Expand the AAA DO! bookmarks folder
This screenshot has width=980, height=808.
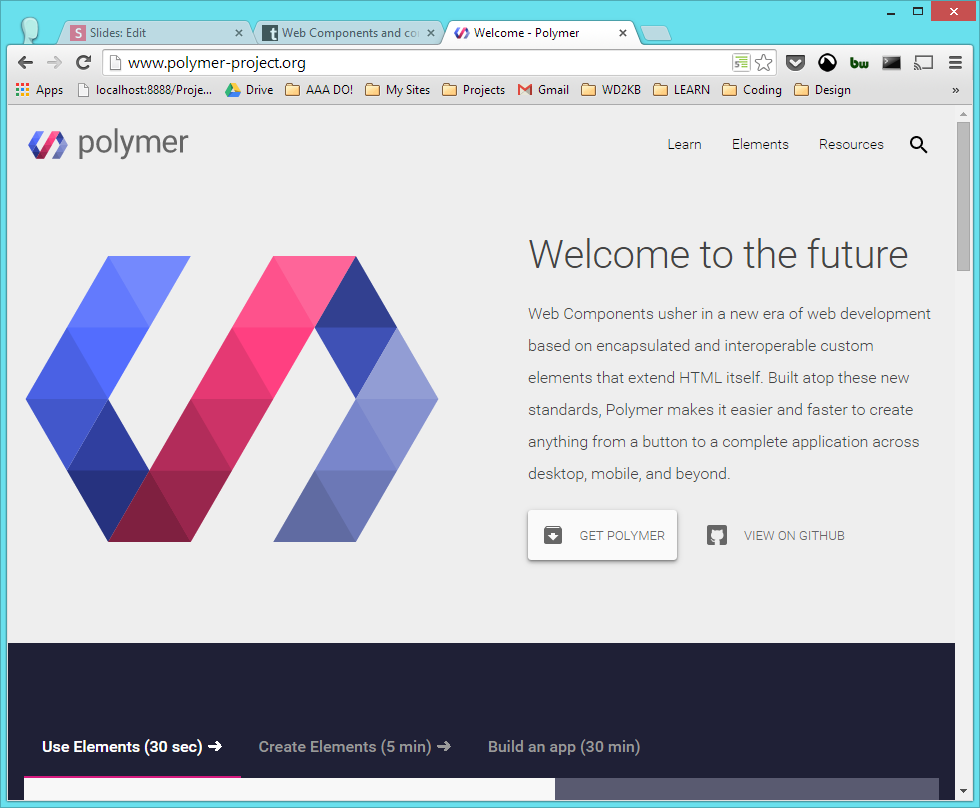pos(319,90)
